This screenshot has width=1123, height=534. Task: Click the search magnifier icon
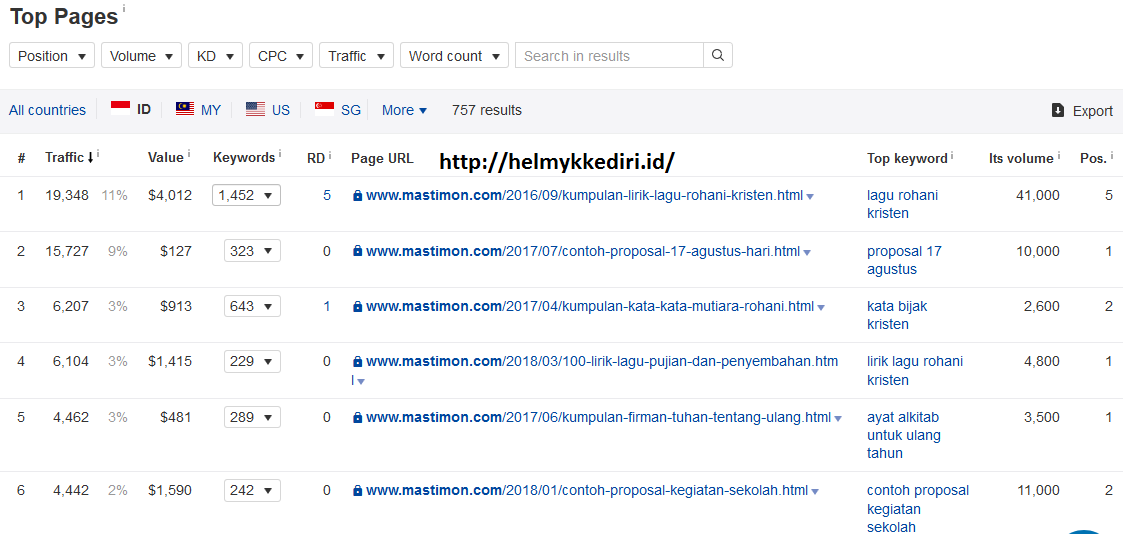[718, 55]
